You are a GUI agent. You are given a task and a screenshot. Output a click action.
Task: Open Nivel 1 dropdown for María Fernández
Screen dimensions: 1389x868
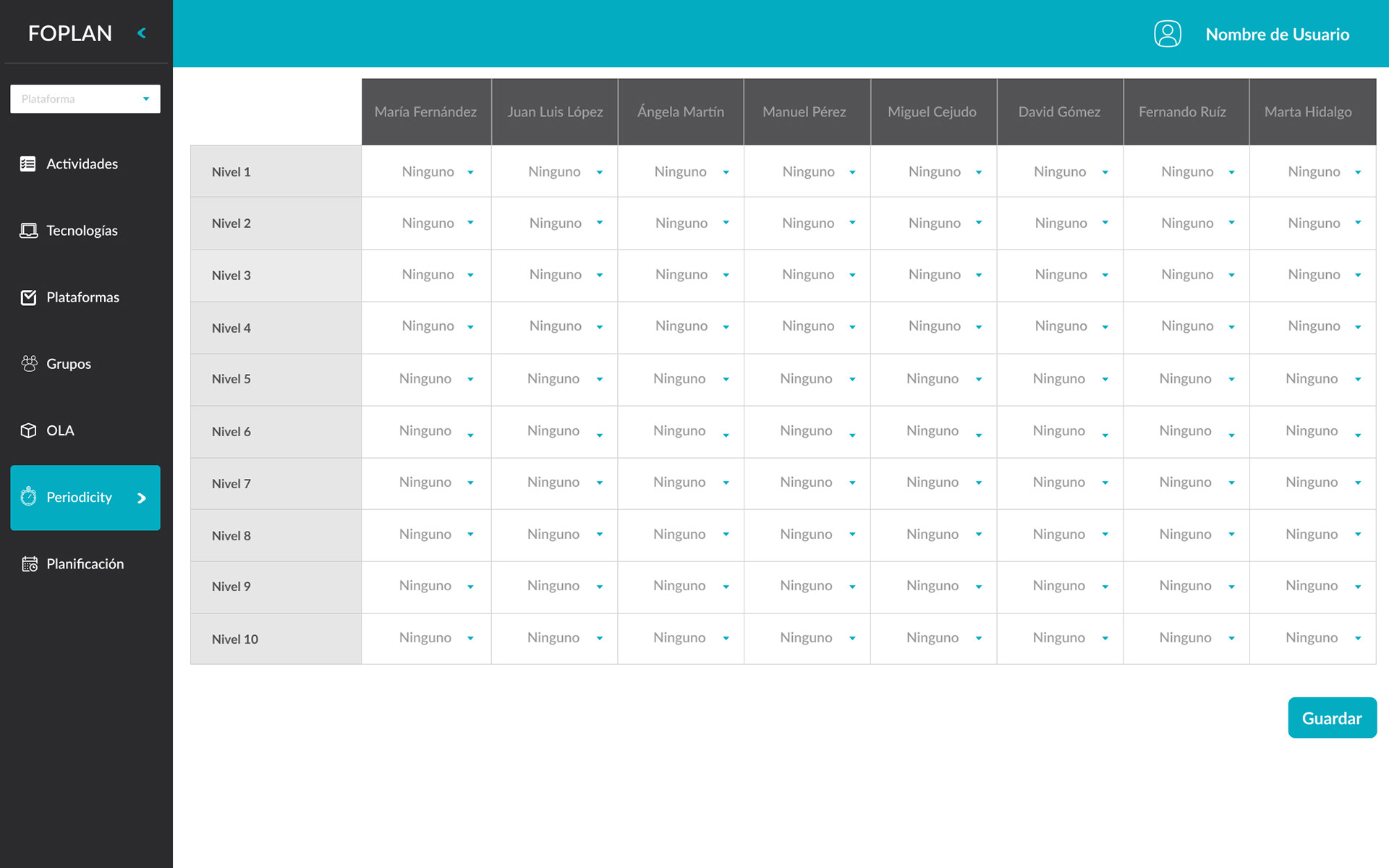[x=436, y=172]
